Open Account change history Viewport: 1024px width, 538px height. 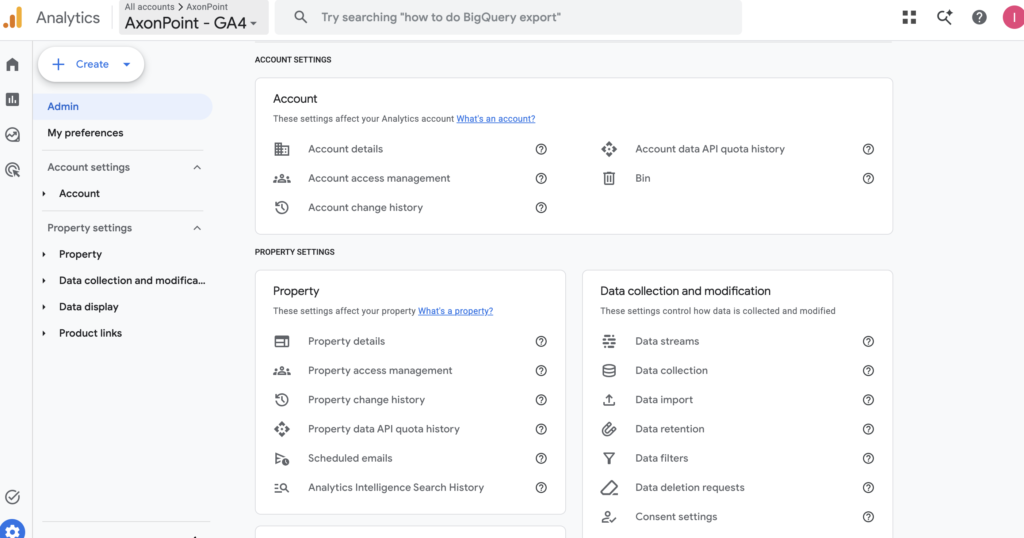pos(365,208)
